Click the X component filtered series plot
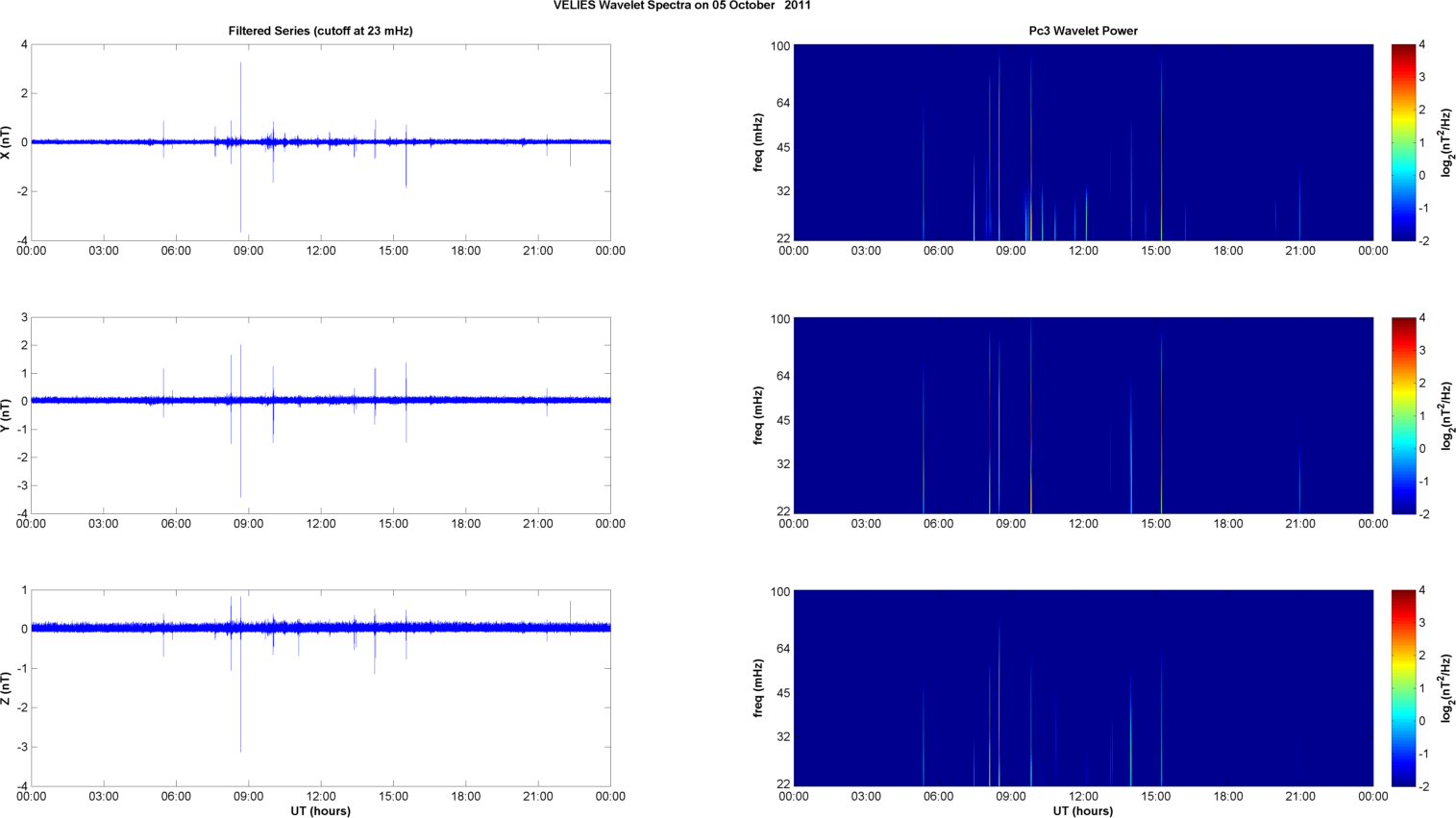 coord(321,142)
